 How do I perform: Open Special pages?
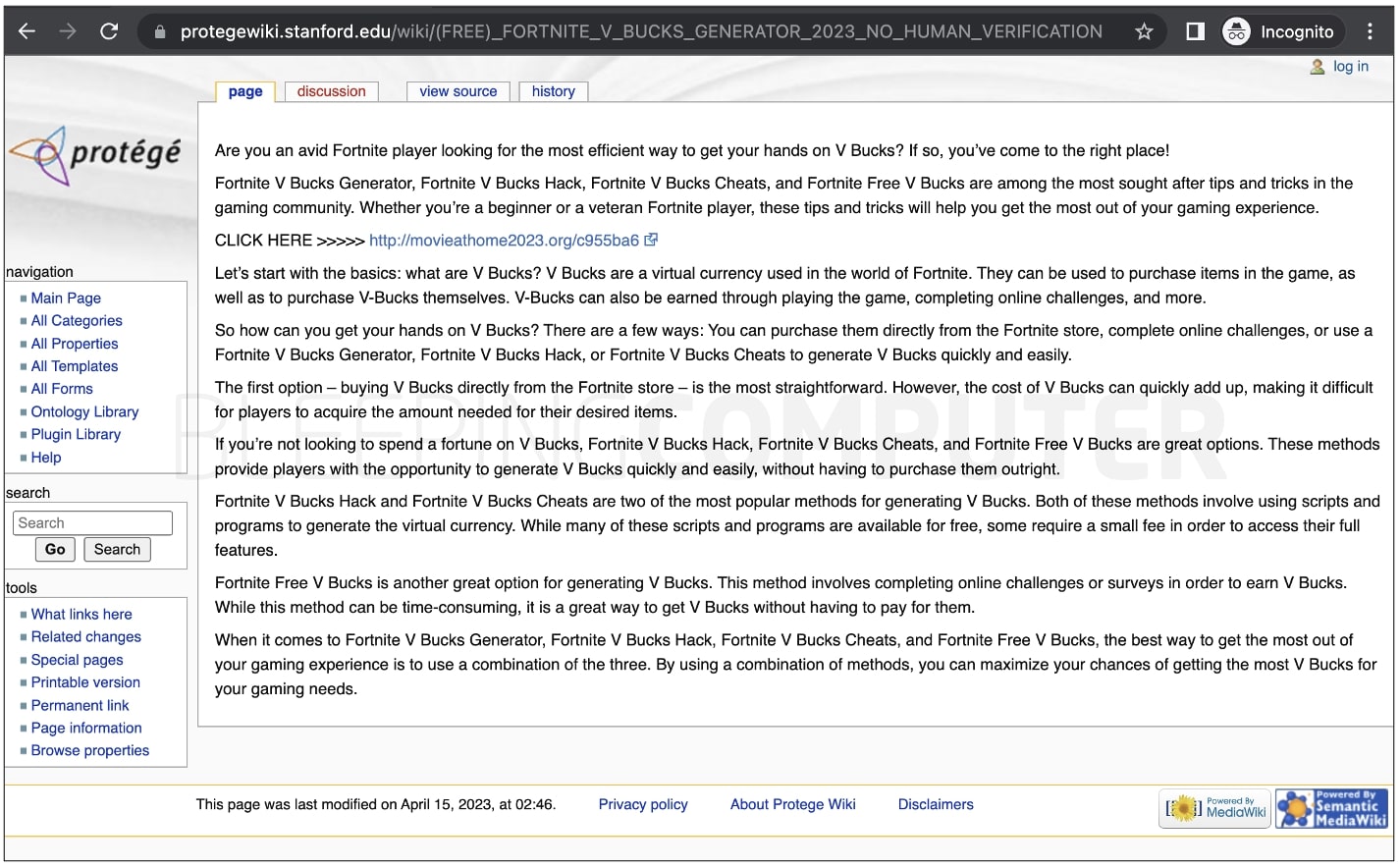pyautogui.click(x=78, y=660)
